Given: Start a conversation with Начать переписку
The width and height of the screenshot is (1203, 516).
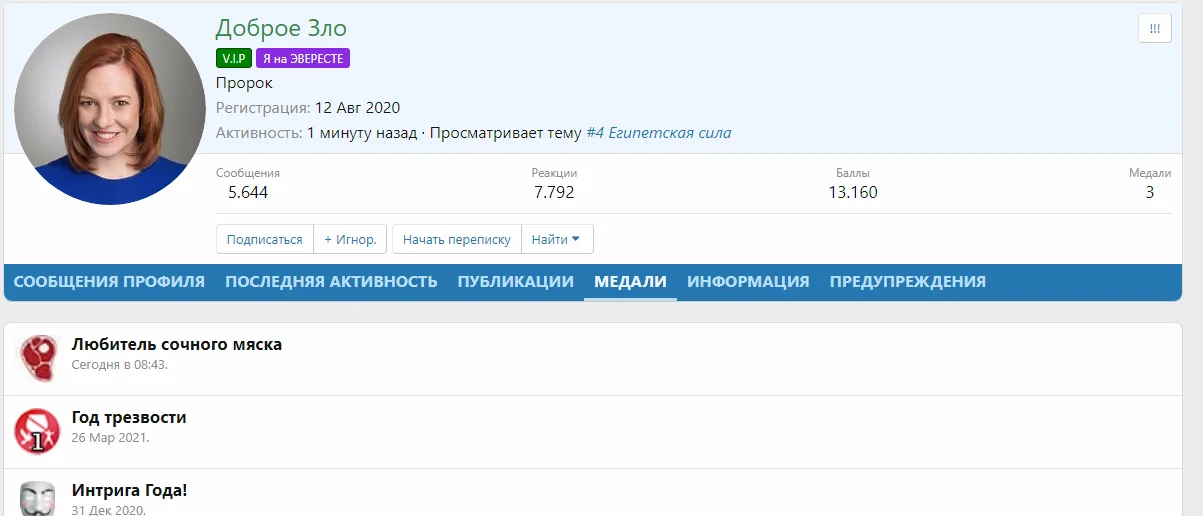Looking at the screenshot, I should (457, 239).
